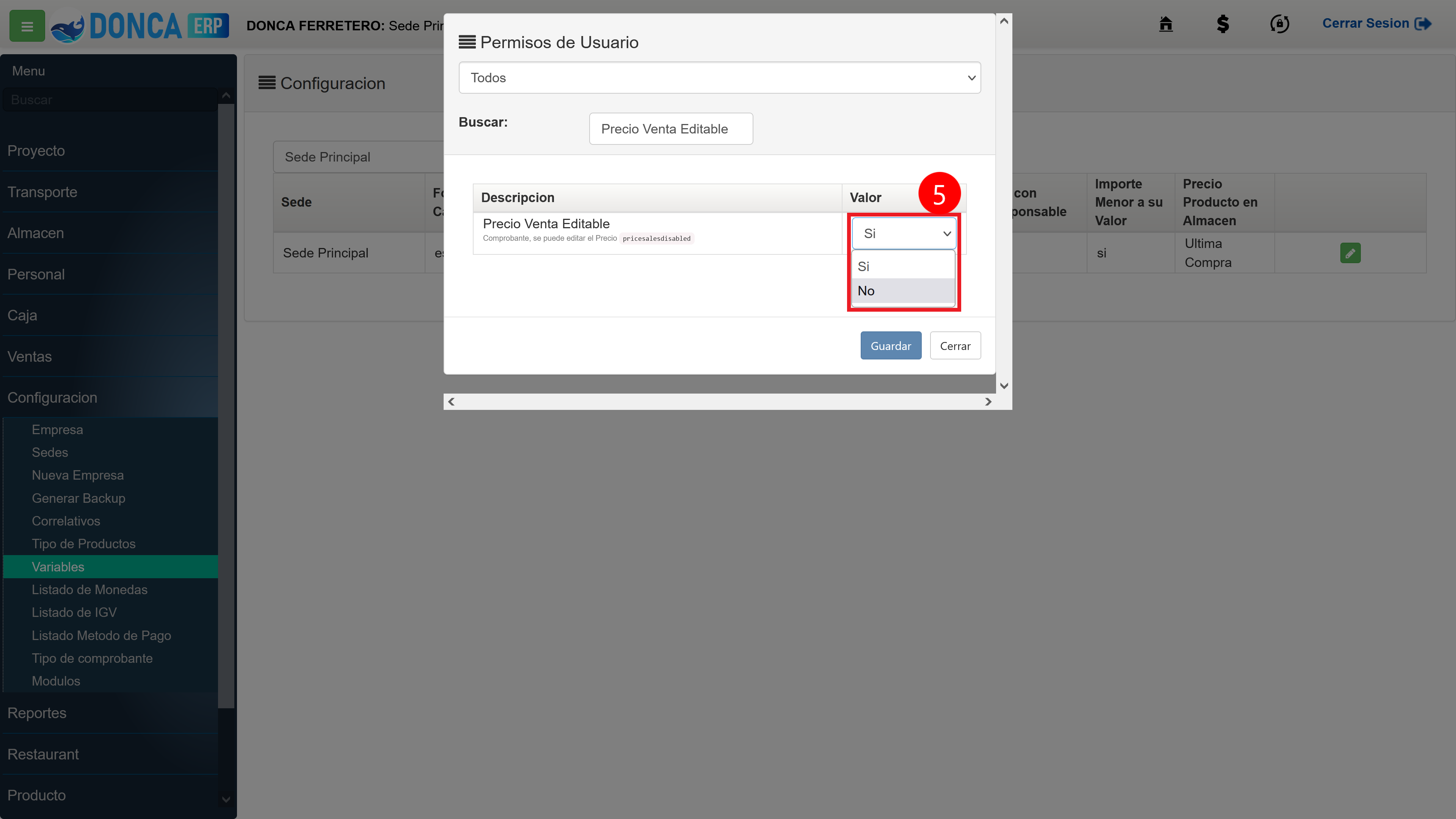Open Modulos submenu item
Screen dimensions: 1456x819
110,682
